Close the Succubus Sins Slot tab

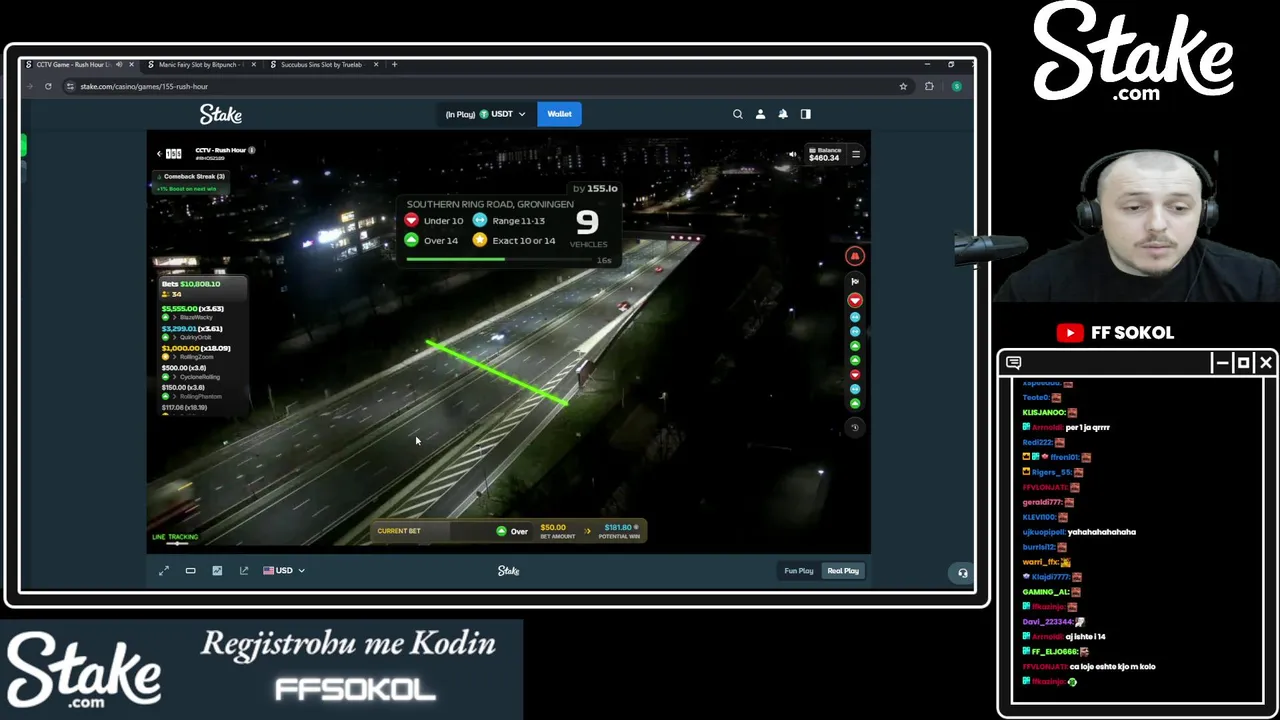tap(376, 65)
